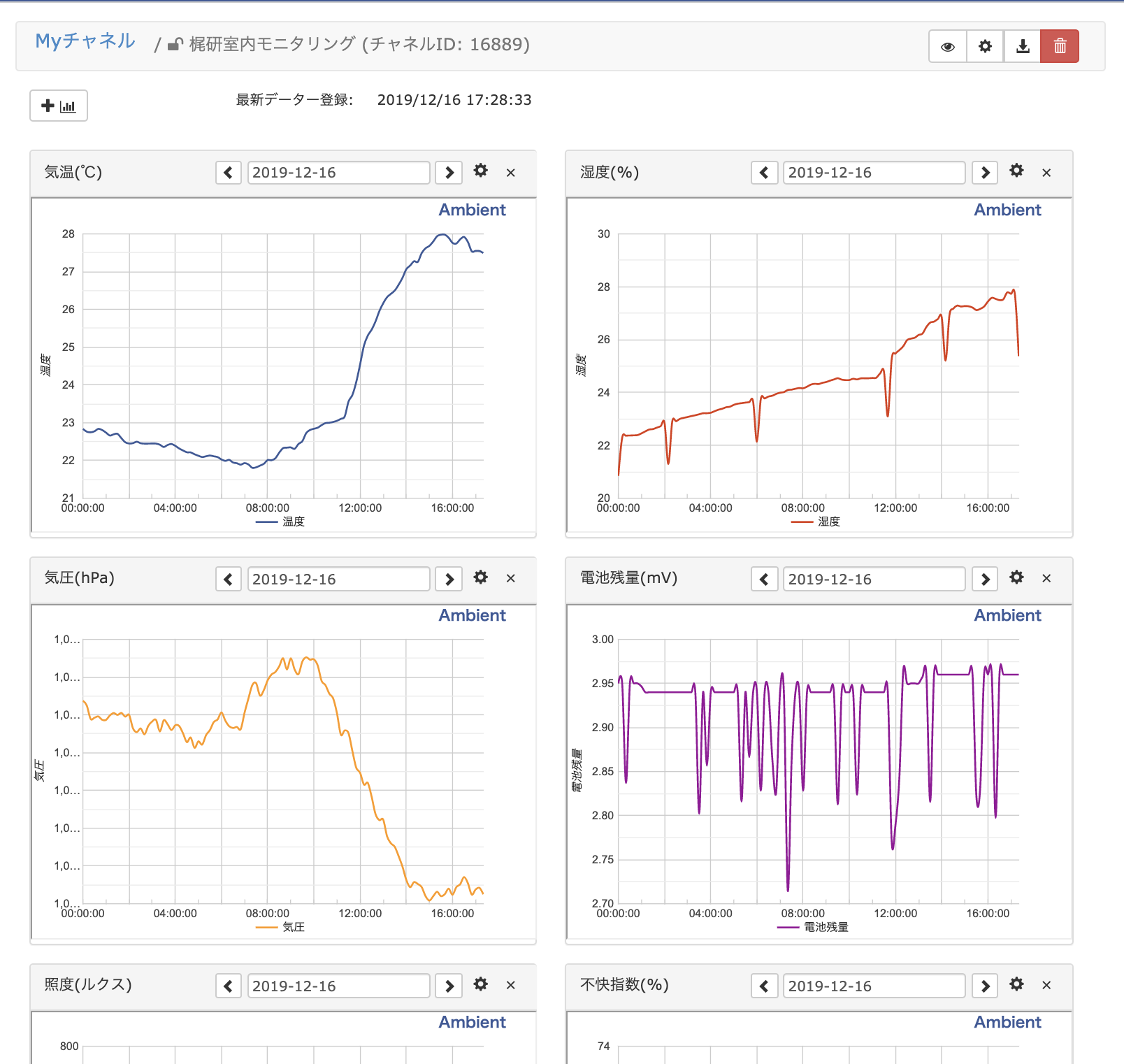Toggle red 湿度 legend entry
Image resolution: width=1124 pixels, height=1064 pixels.
pyautogui.click(x=816, y=522)
